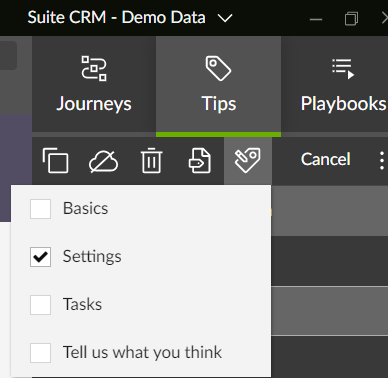This screenshot has height=378, width=388.
Task: Expand the Suite CRM - Demo Data dropdown
Action: tap(225, 18)
